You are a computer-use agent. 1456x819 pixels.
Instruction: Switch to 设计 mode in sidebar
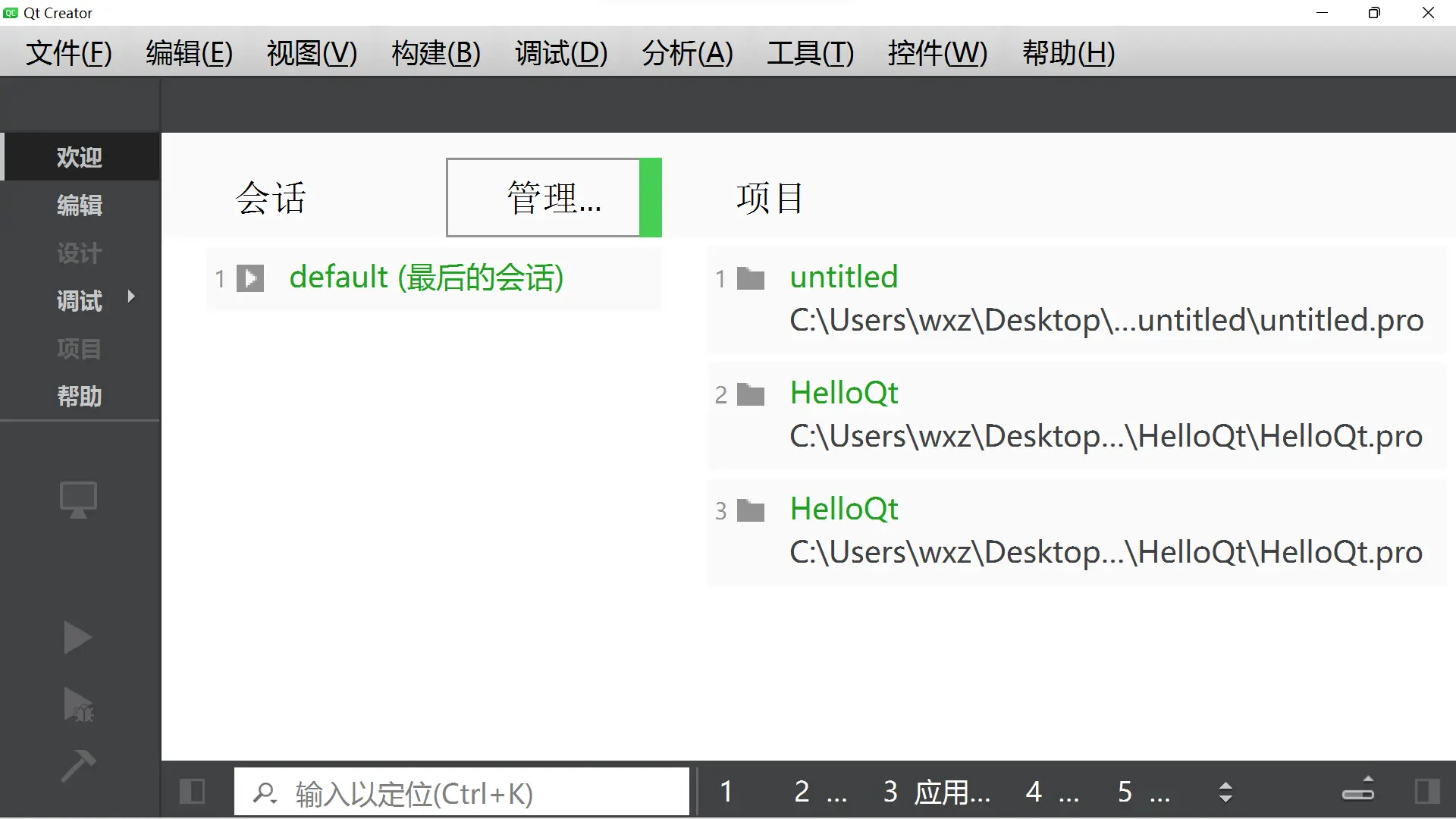[x=80, y=253]
